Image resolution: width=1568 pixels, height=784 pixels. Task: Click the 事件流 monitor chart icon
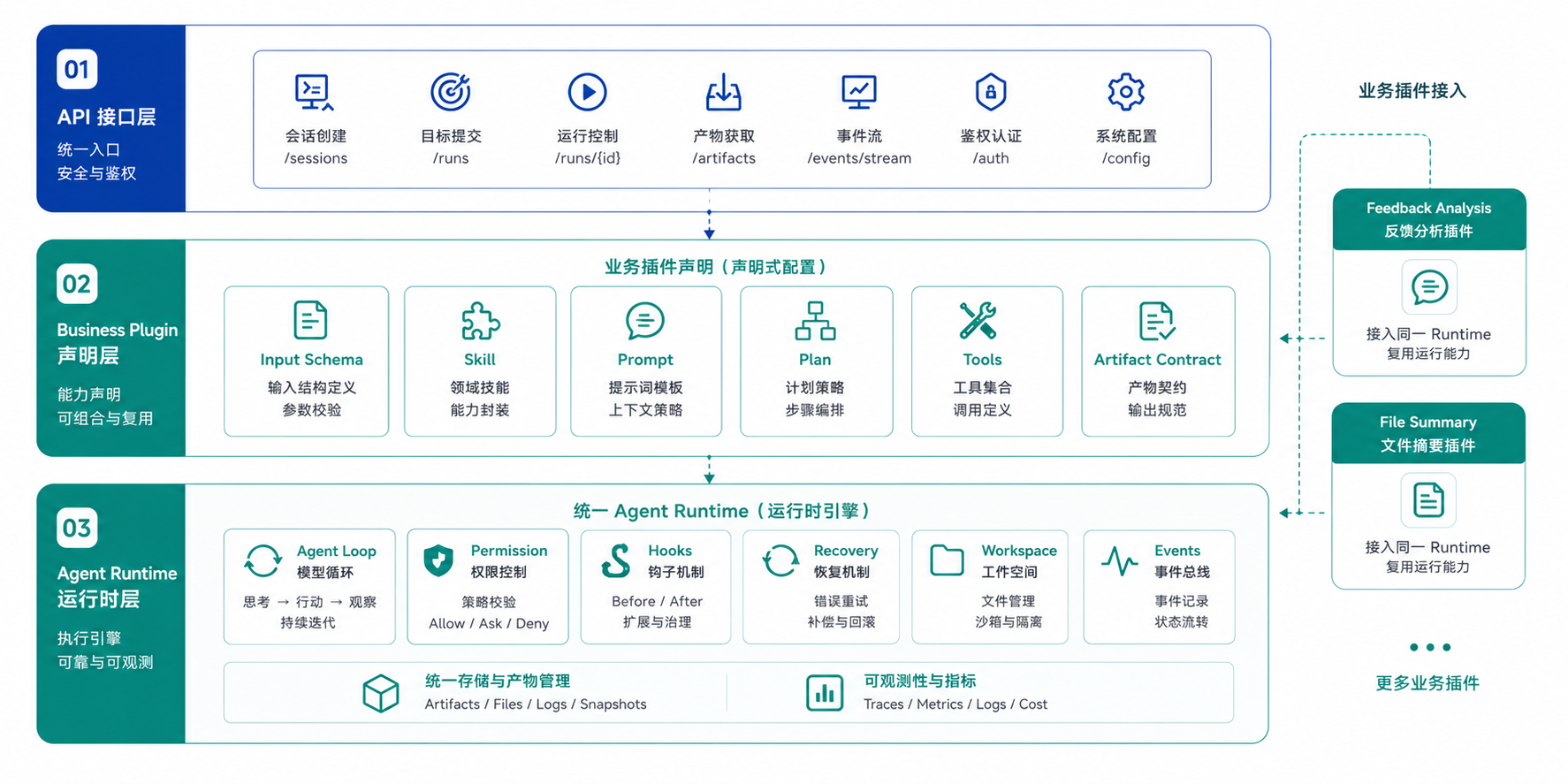click(x=858, y=92)
